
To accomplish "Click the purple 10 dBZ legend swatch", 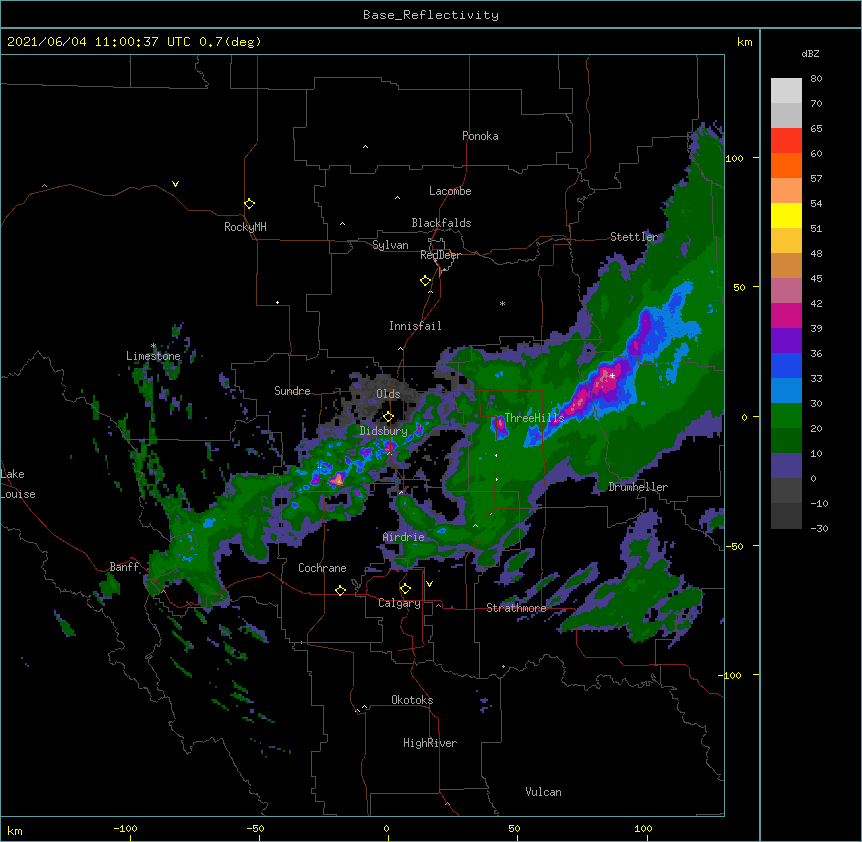I will (x=786, y=466).
